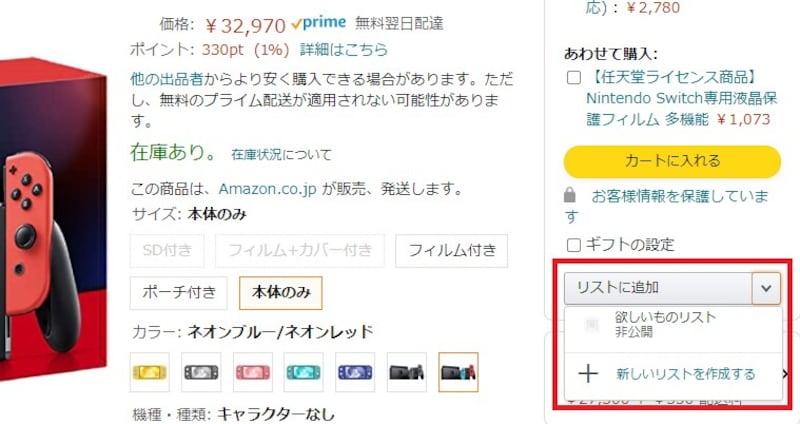Check the Nintendo Switch protective film checkbox

574,78
